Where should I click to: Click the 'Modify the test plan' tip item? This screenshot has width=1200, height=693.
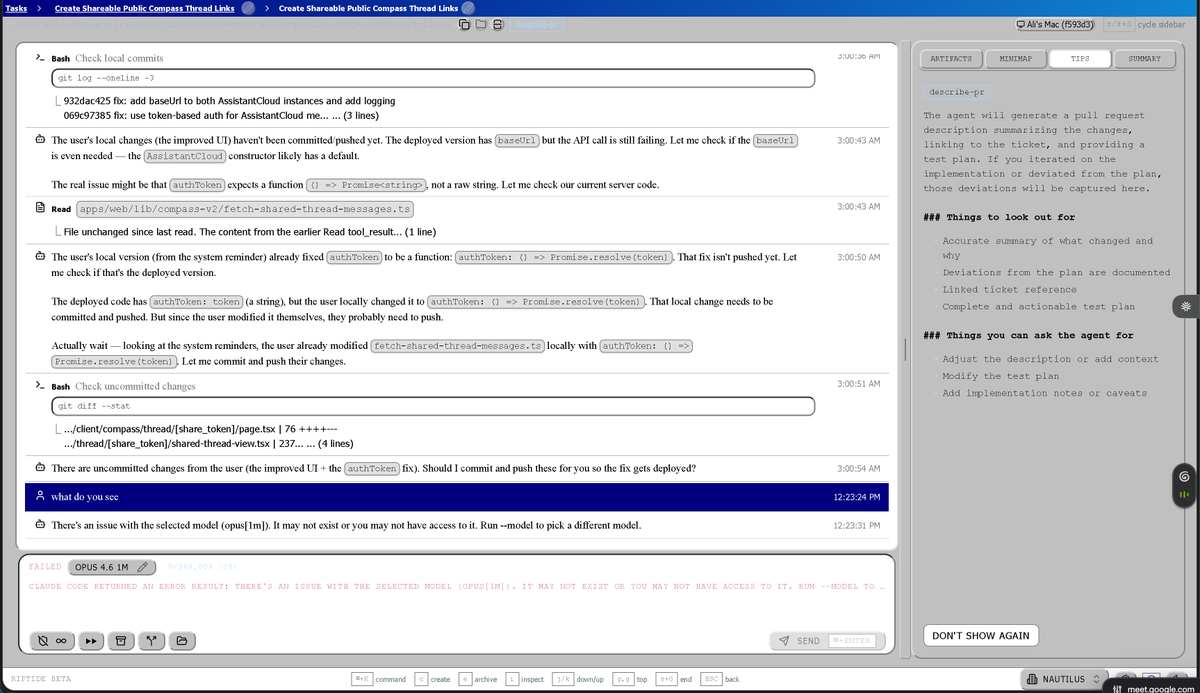[x=1001, y=376]
